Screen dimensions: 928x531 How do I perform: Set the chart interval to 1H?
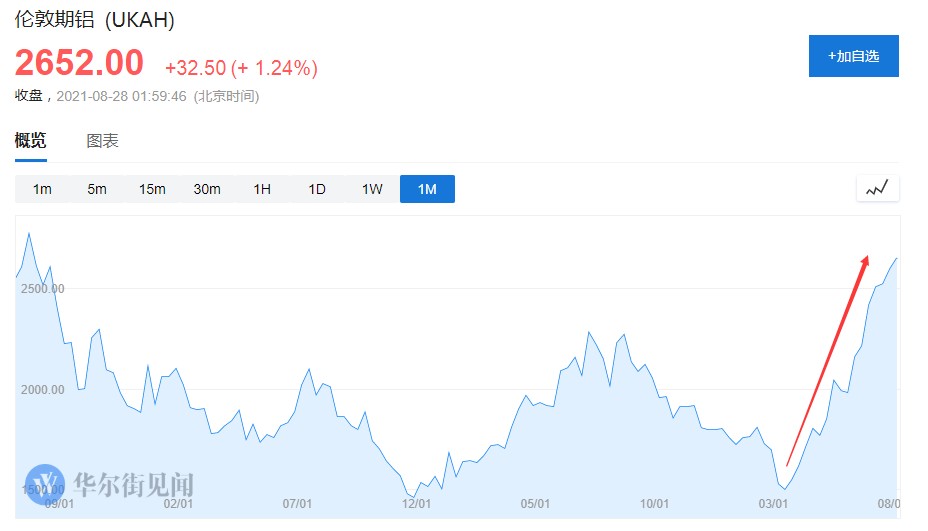pos(262,189)
